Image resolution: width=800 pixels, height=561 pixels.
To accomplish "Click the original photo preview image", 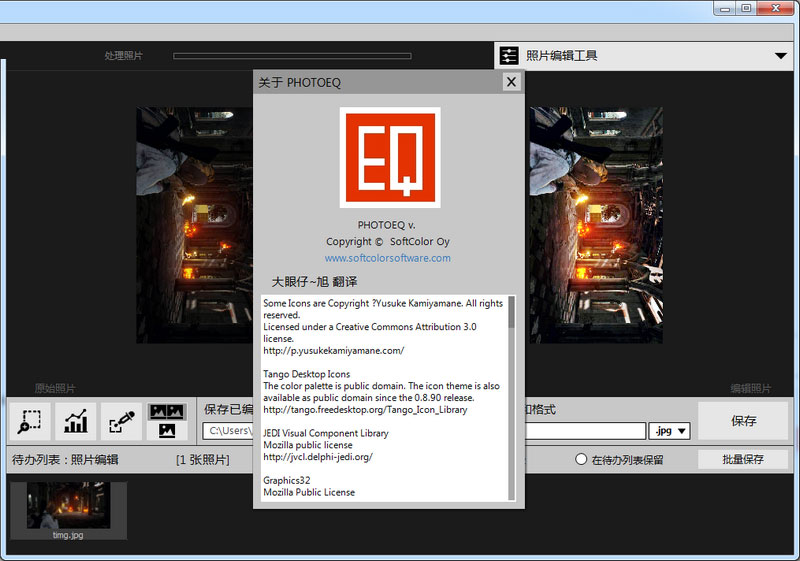I will pos(194,225).
